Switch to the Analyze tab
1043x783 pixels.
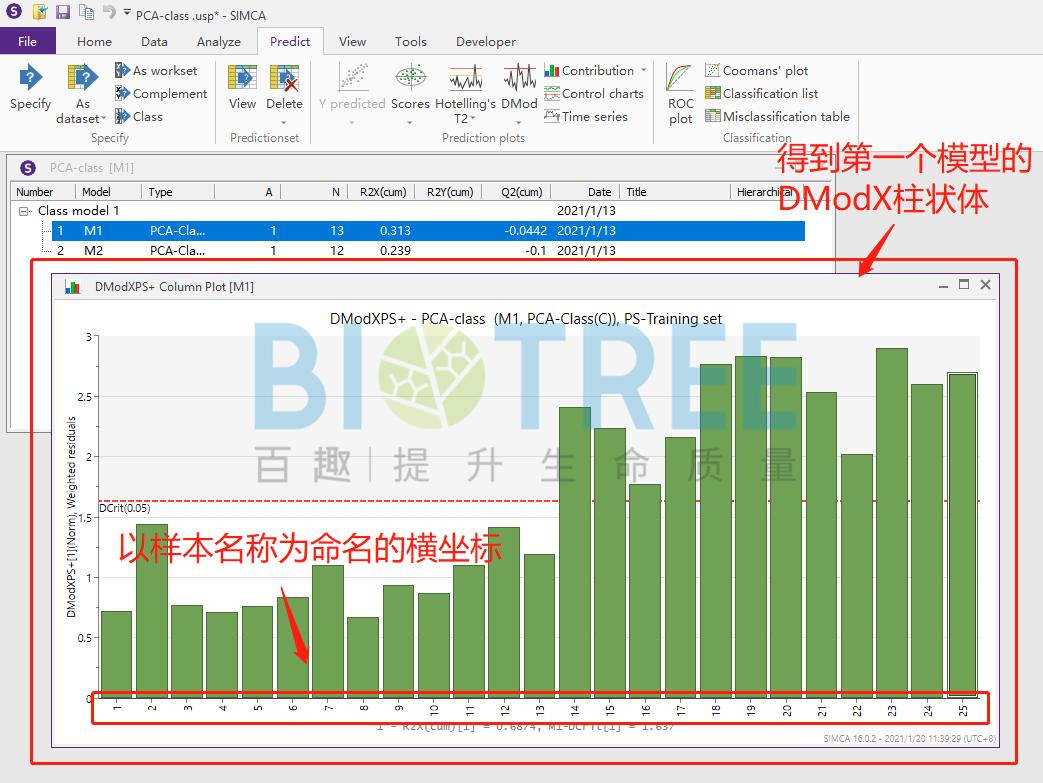coord(218,42)
